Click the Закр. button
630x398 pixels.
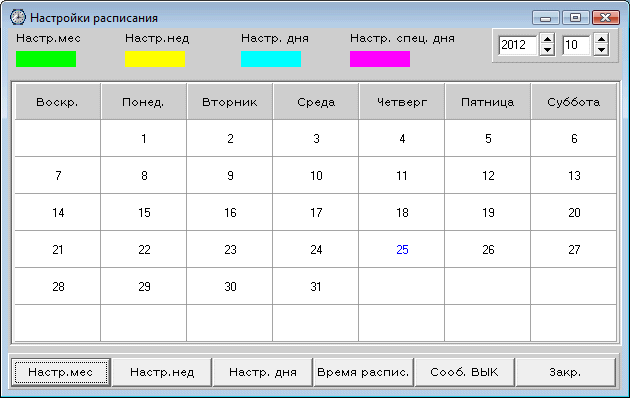pos(565,372)
